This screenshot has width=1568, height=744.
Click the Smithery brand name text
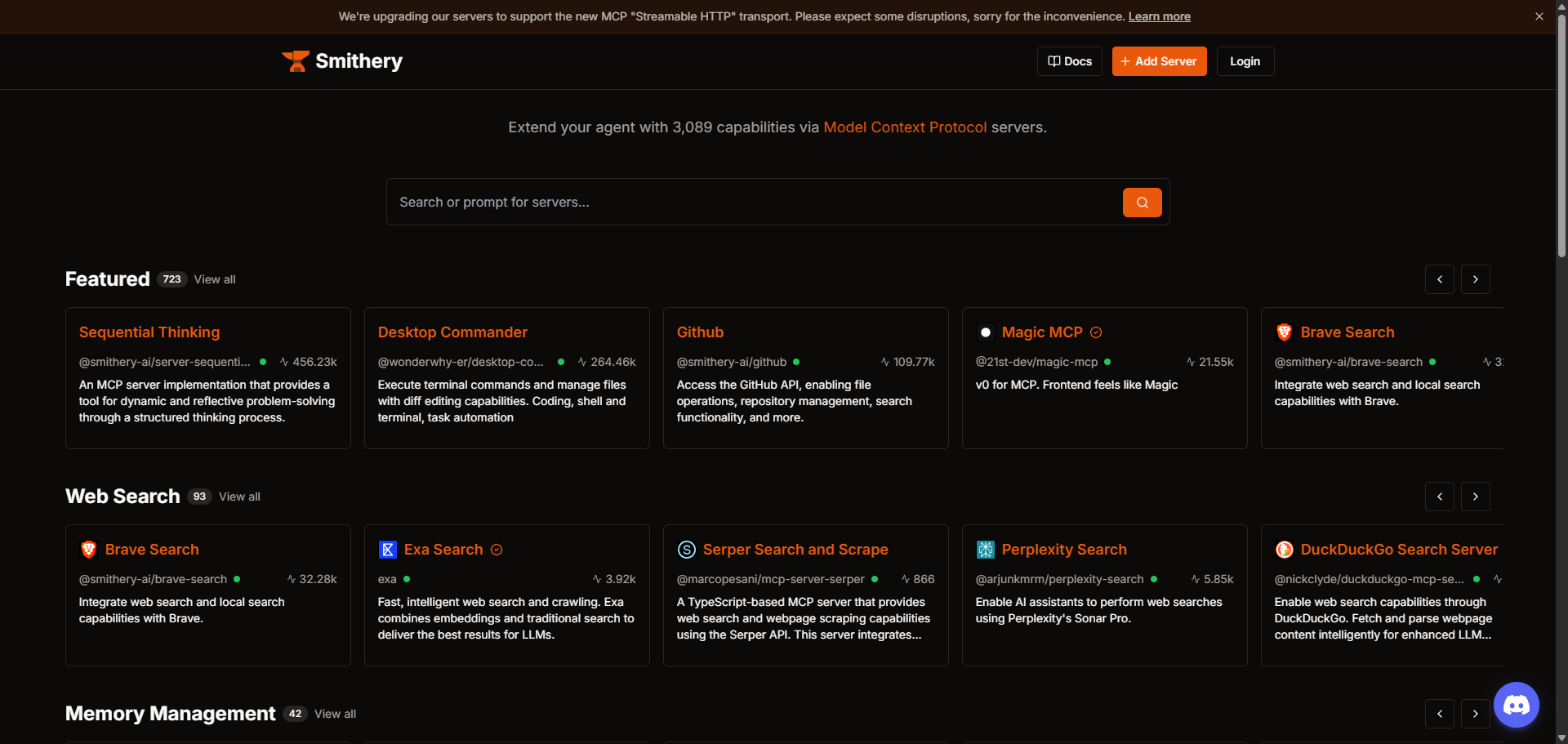(359, 61)
